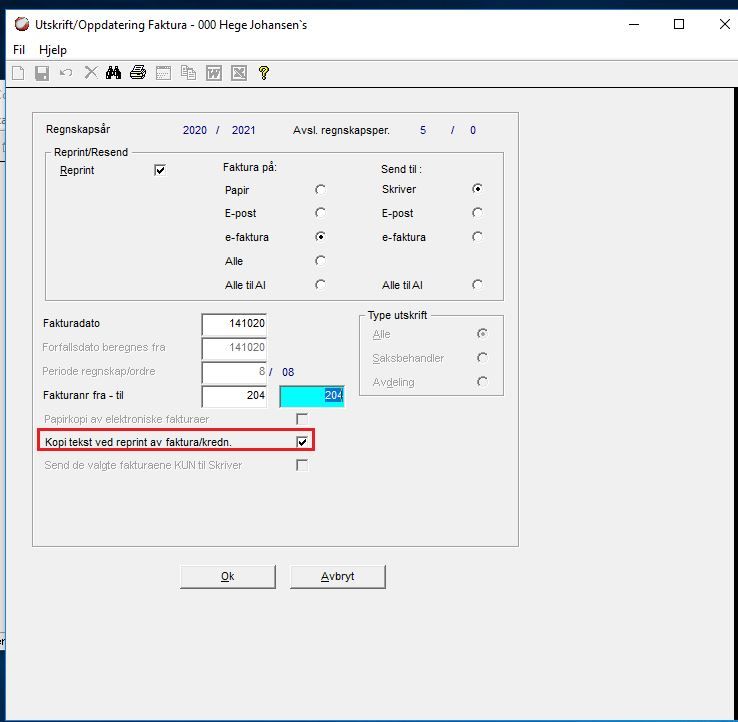This screenshot has width=738, height=722.
Task: Click the undo arrow toolbar icon
Action: [66, 73]
